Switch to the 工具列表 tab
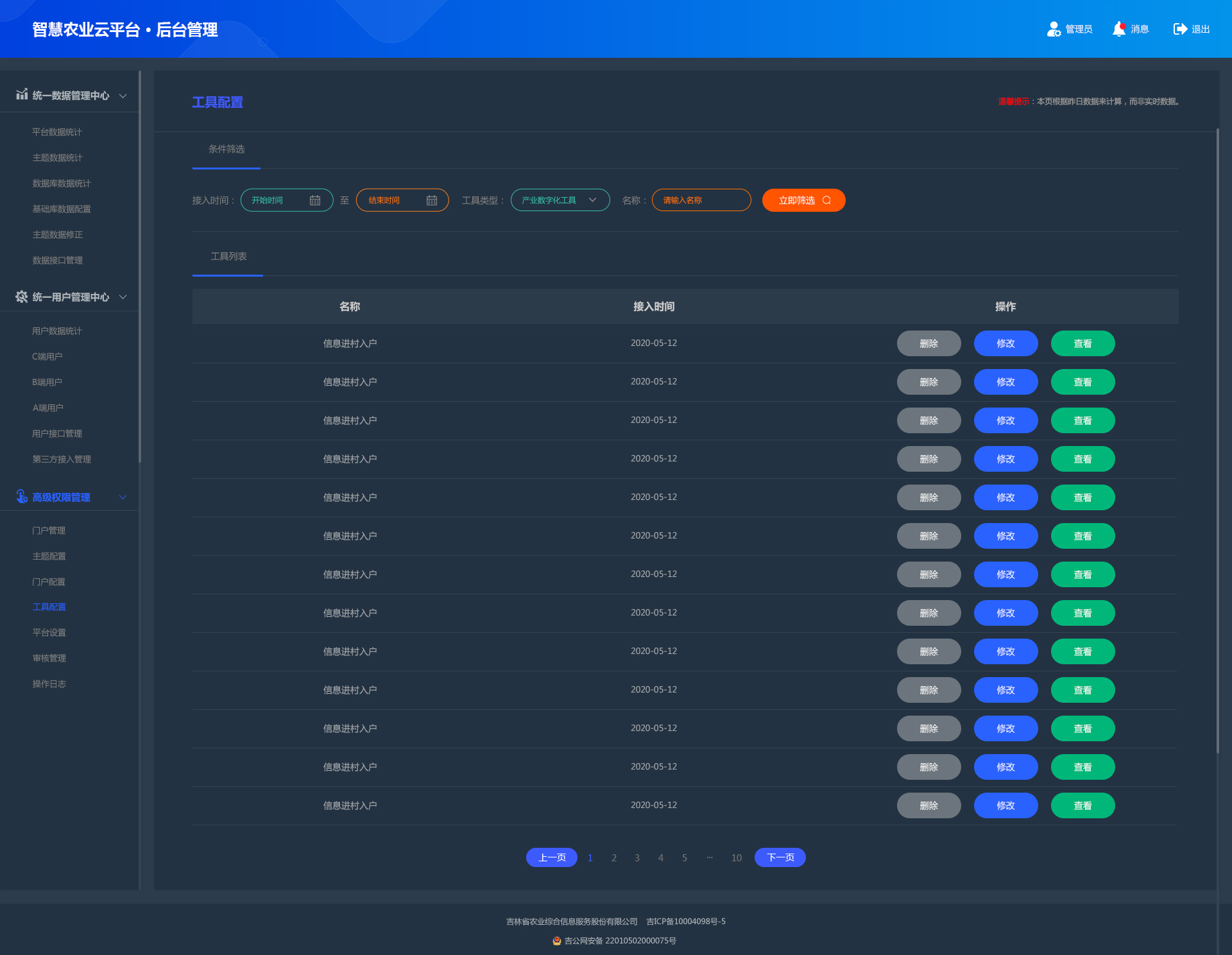Image resolution: width=1232 pixels, height=955 pixels. [228, 256]
